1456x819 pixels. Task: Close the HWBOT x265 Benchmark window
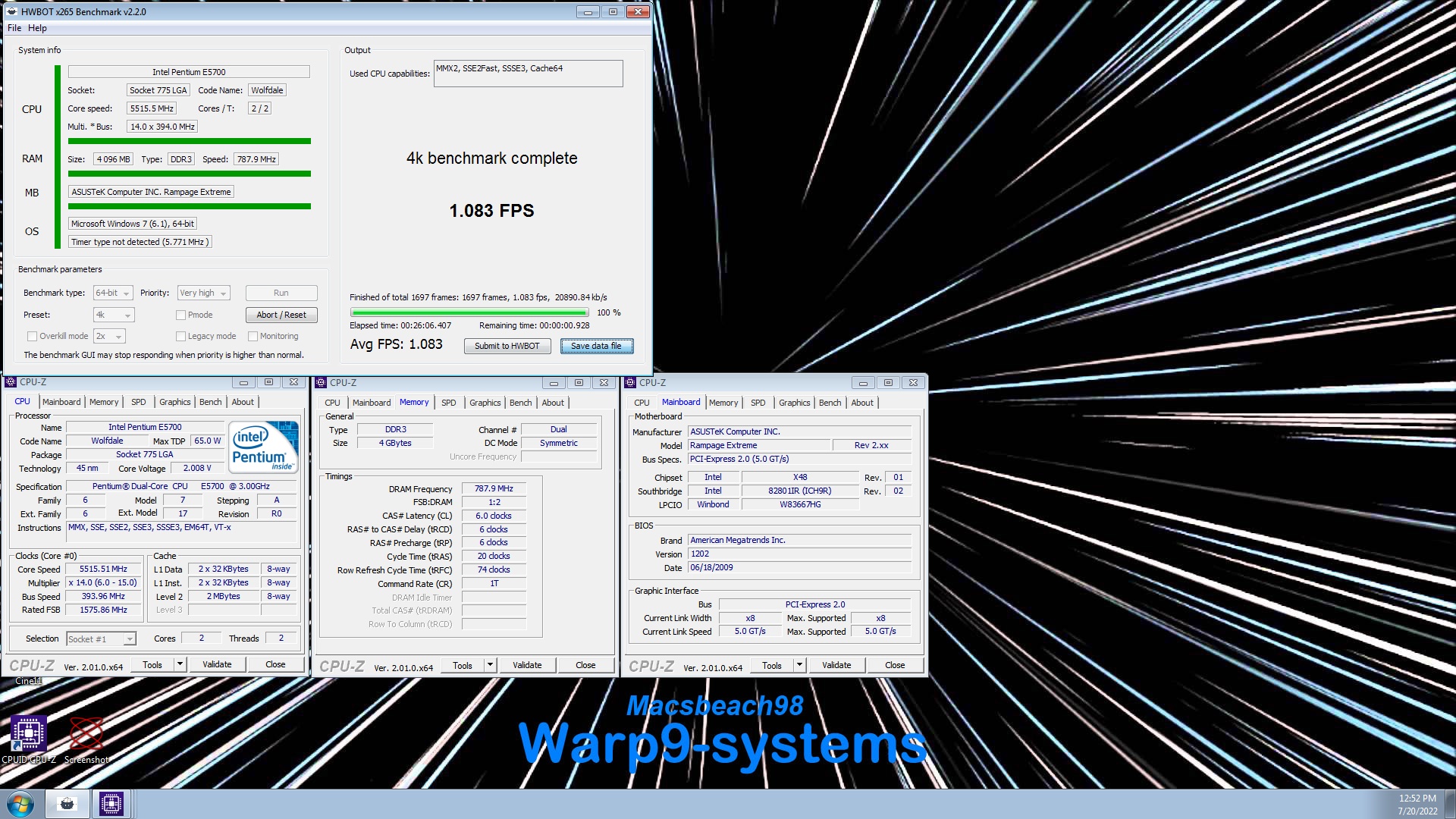pyautogui.click(x=639, y=11)
